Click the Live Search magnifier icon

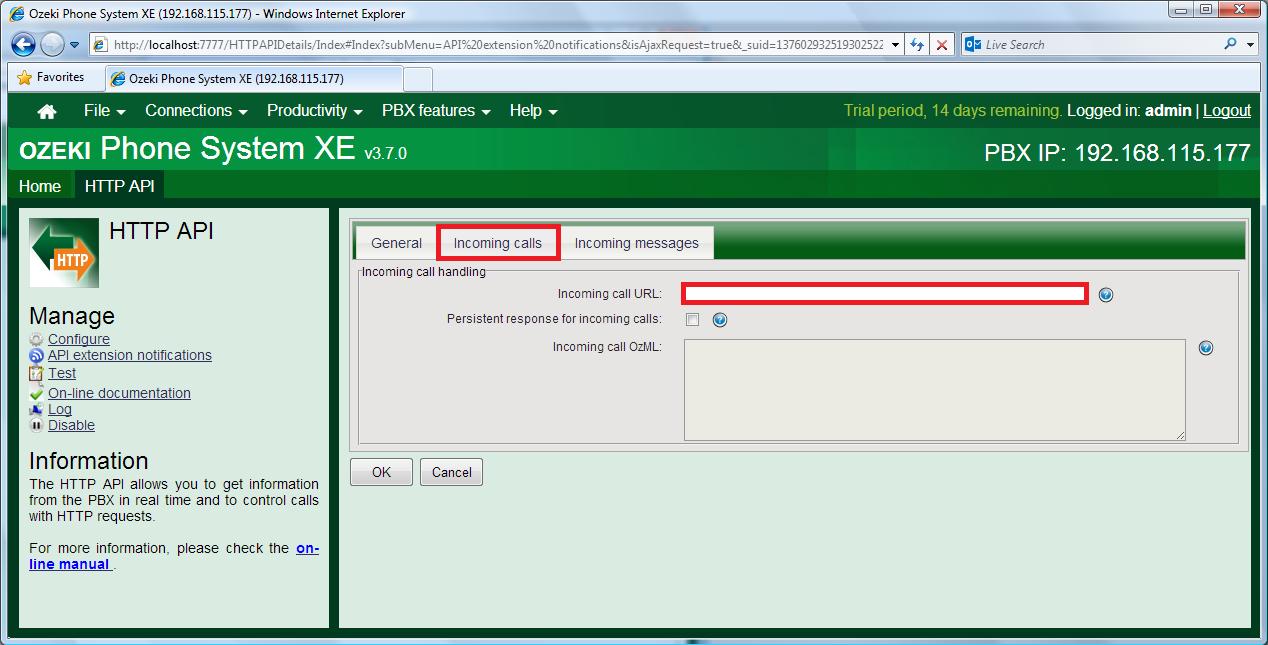click(1230, 44)
